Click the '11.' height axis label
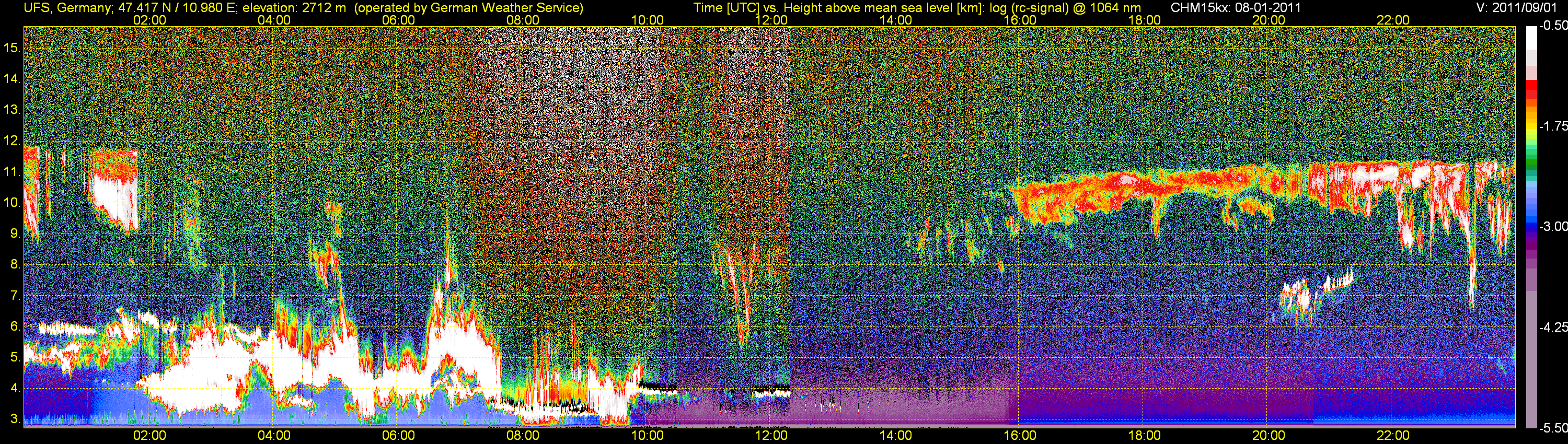Viewport: 1568px width, 444px height. 12,171
